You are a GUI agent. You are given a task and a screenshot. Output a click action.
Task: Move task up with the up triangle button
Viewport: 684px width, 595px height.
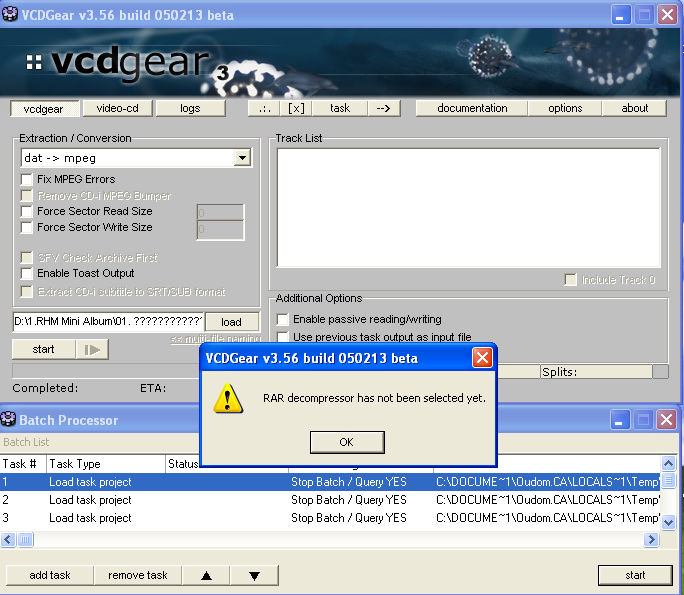tap(206, 575)
